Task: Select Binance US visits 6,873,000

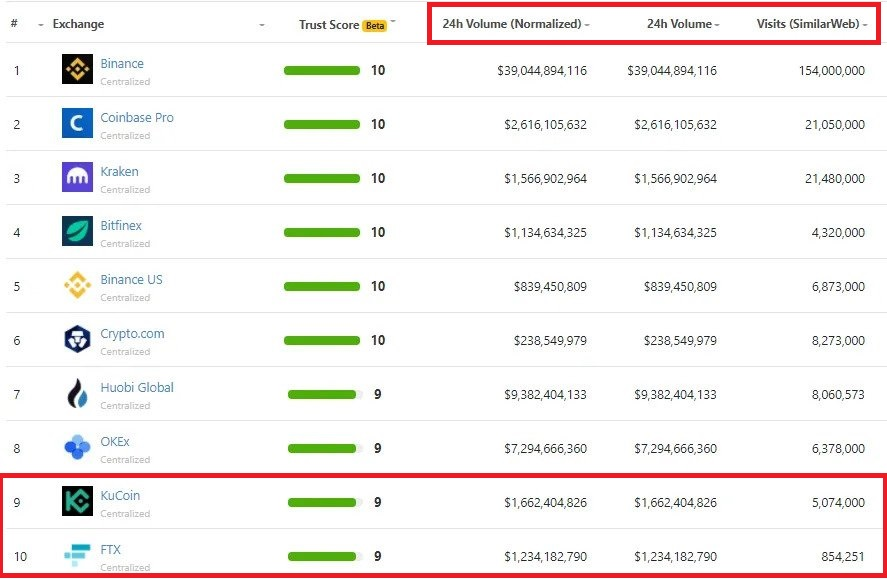Action: [x=838, y=287]
